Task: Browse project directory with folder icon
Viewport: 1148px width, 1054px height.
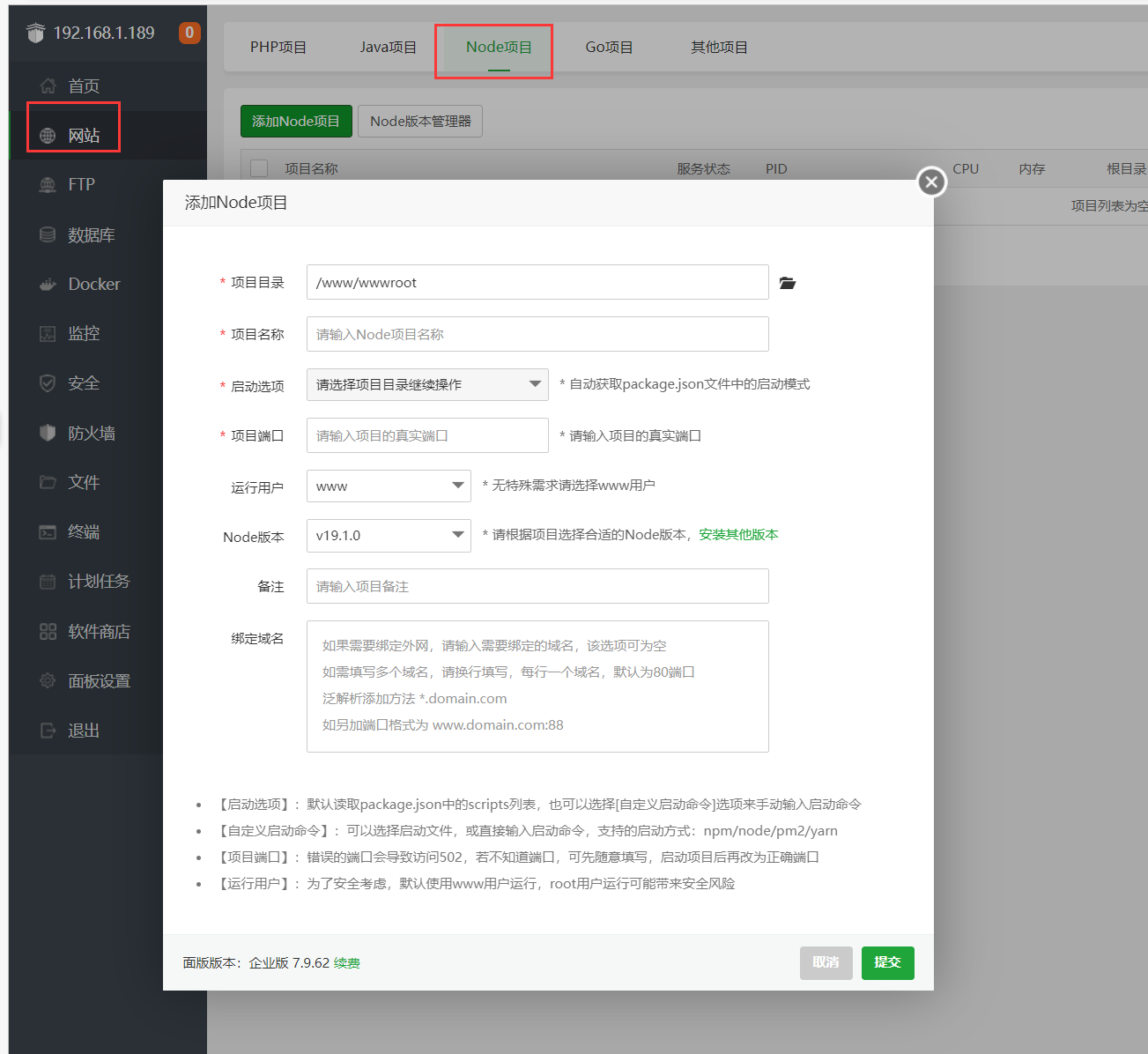Action: coord(788,283)
